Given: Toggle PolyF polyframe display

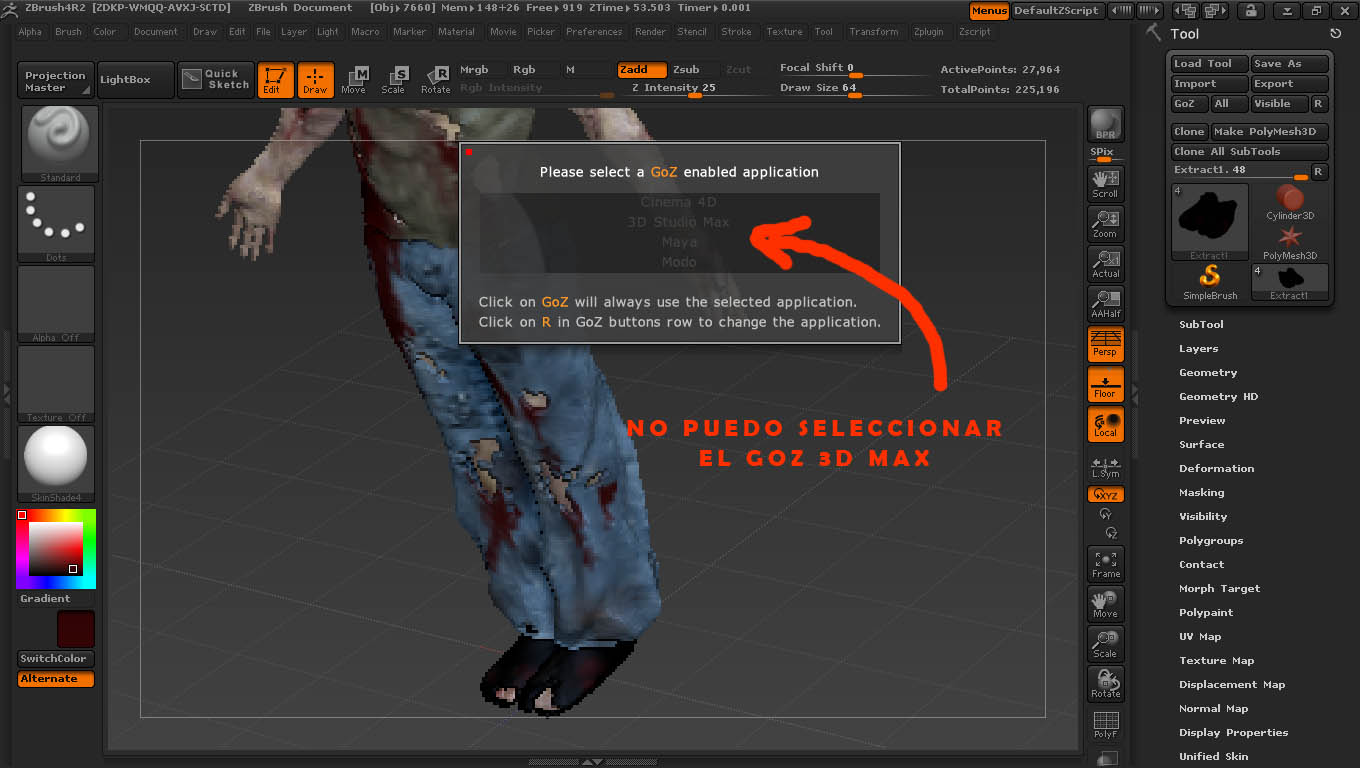Looking at the screenshot, I should tap(1105, 724).
